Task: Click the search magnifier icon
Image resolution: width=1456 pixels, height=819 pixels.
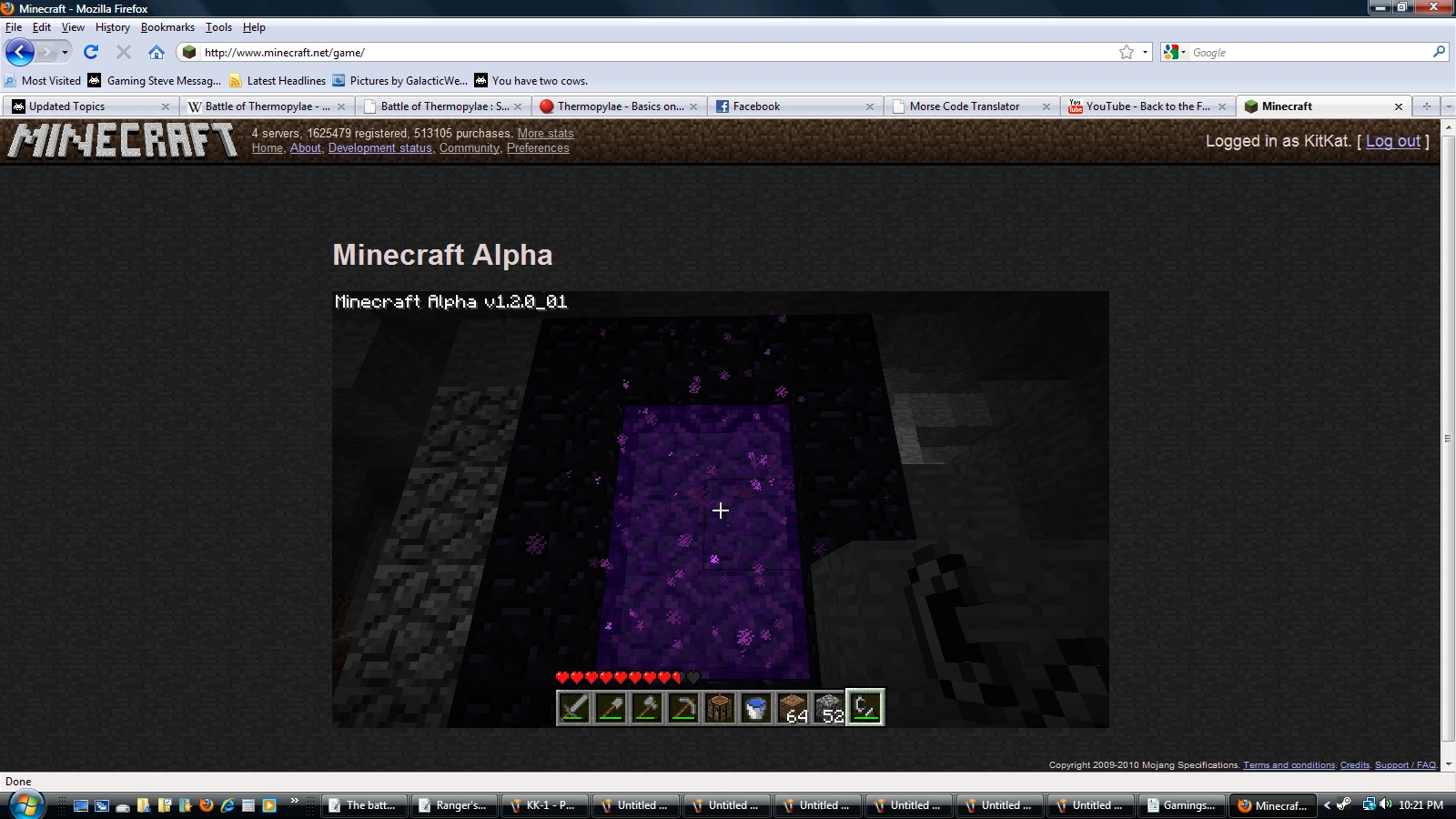Action: tap(1439, 52)
